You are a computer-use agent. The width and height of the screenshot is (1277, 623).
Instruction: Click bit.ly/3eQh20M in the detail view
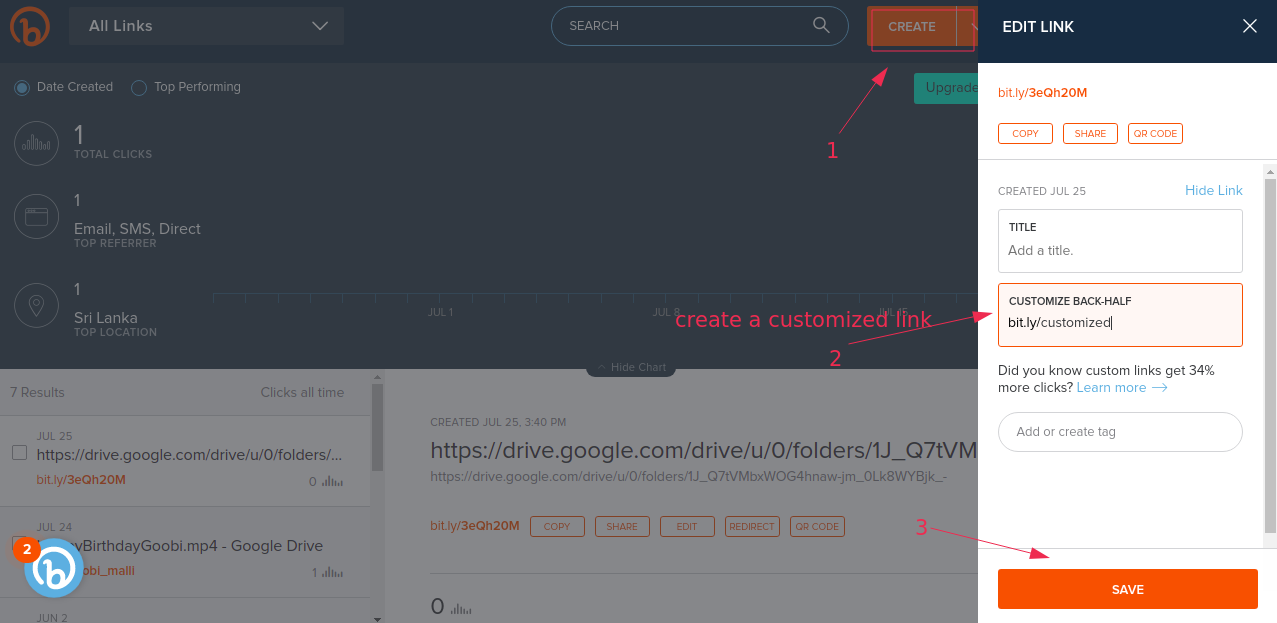[475, 526]
